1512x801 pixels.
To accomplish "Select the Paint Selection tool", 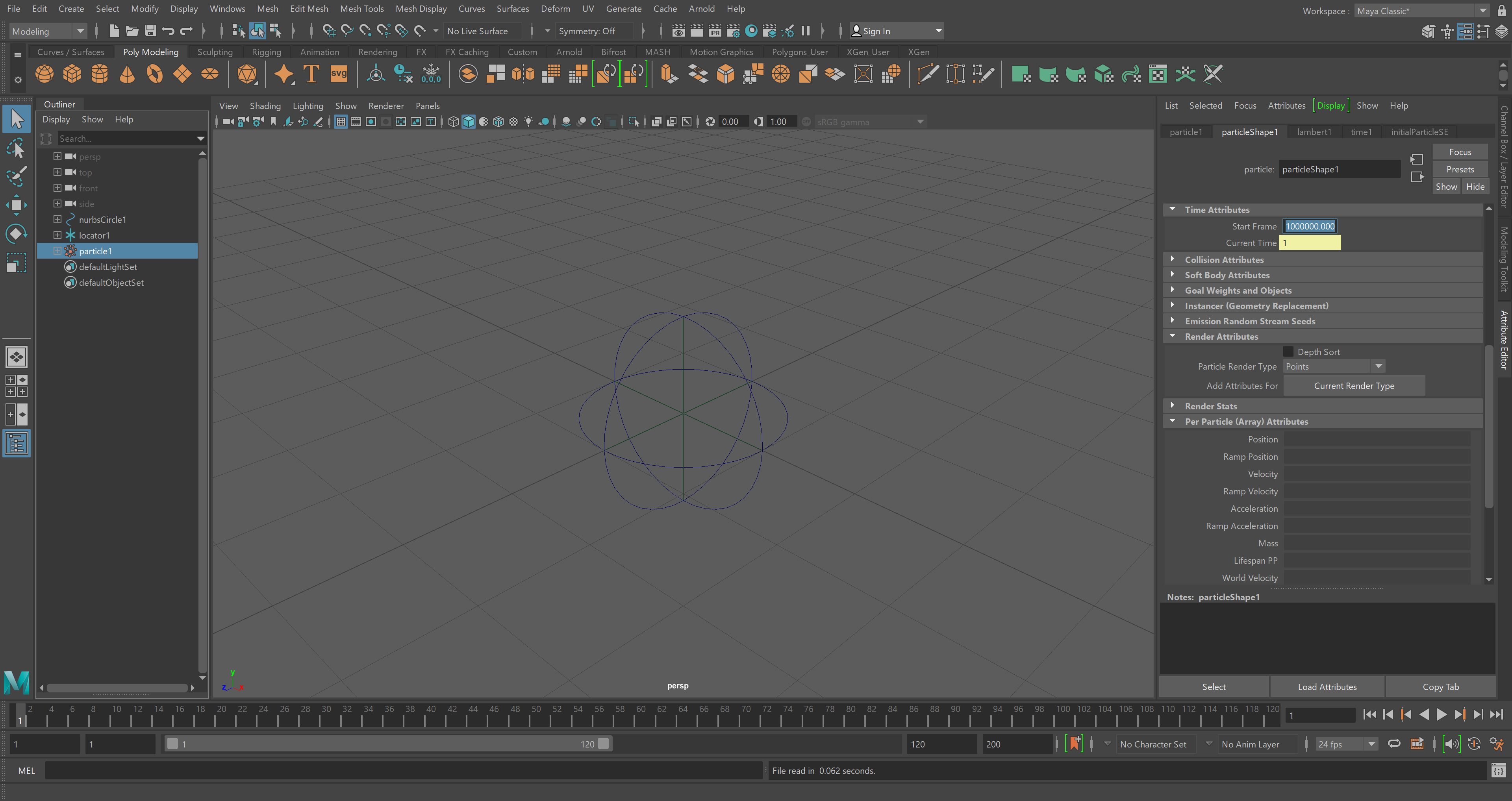I will click(x=16, y=176).
